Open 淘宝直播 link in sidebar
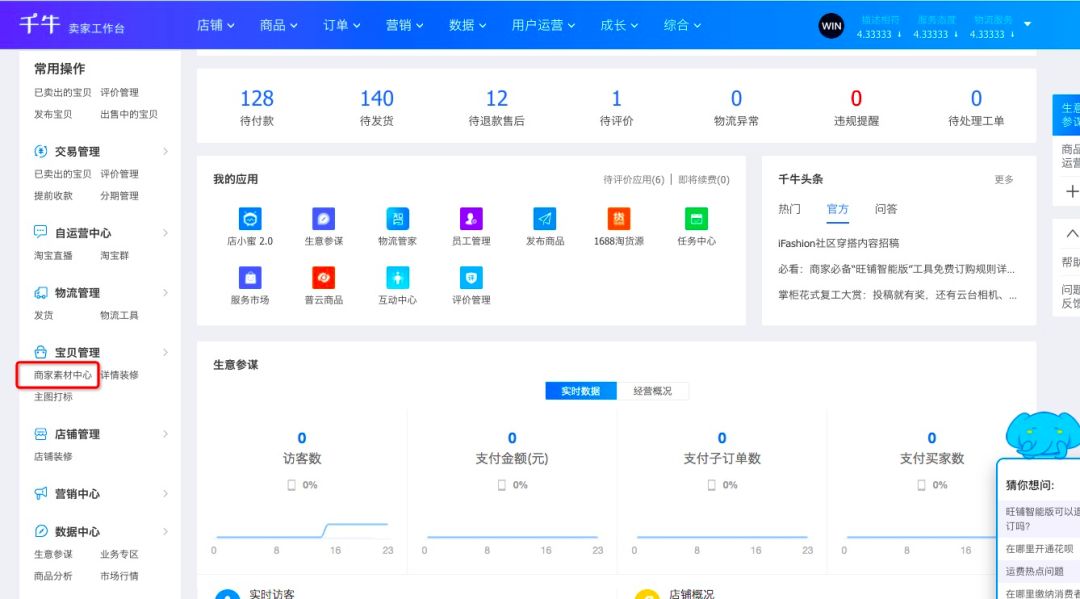This screenshot has width=1080, height=599. 53,255
